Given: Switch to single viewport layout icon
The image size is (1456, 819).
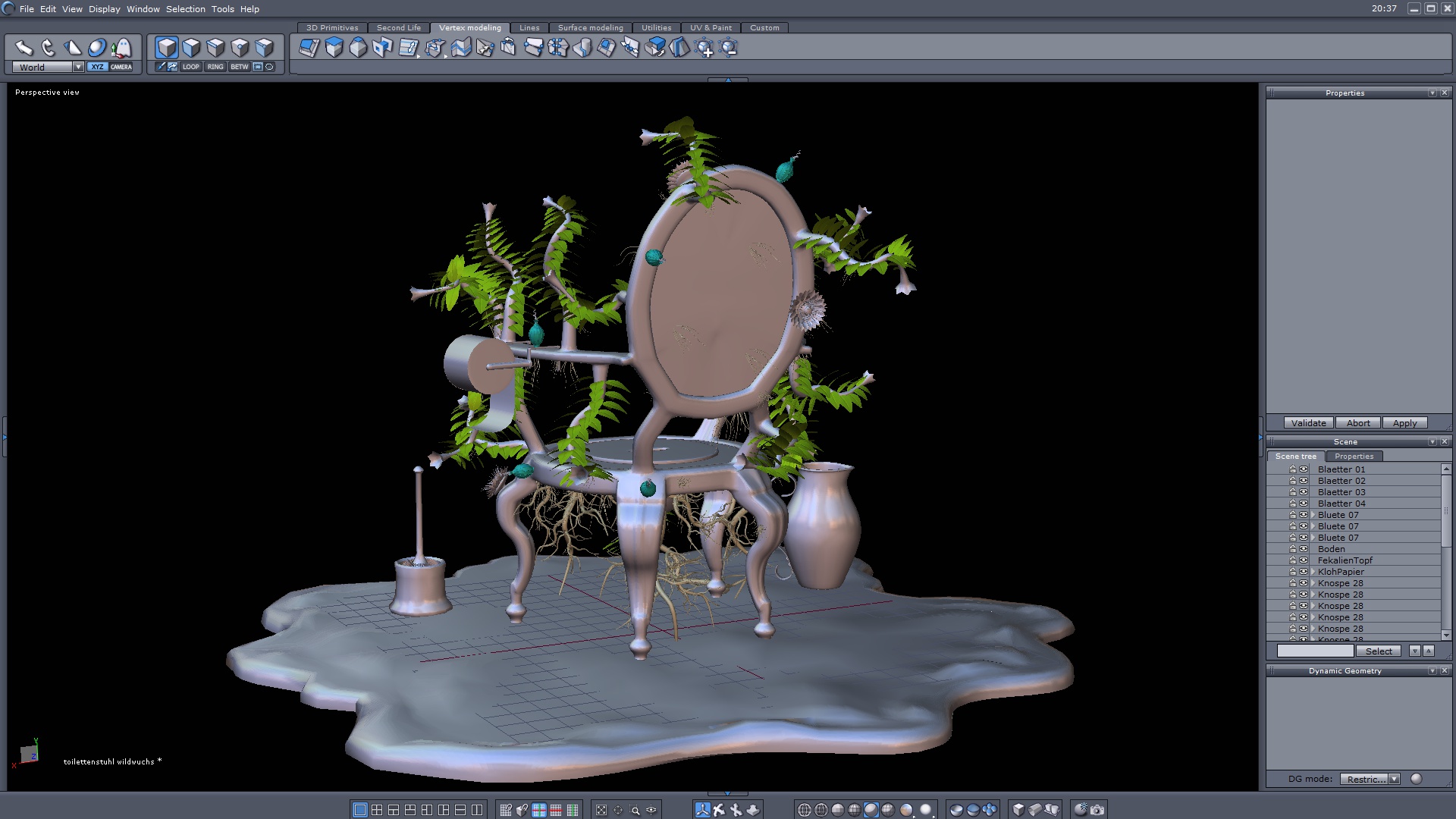Looking at the screenshot, I should (360, 810).
